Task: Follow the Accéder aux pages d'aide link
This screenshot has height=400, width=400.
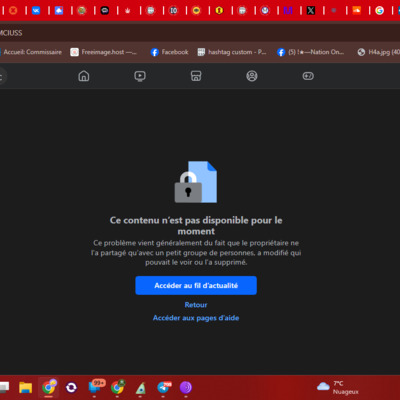Action: pos(196,318)
